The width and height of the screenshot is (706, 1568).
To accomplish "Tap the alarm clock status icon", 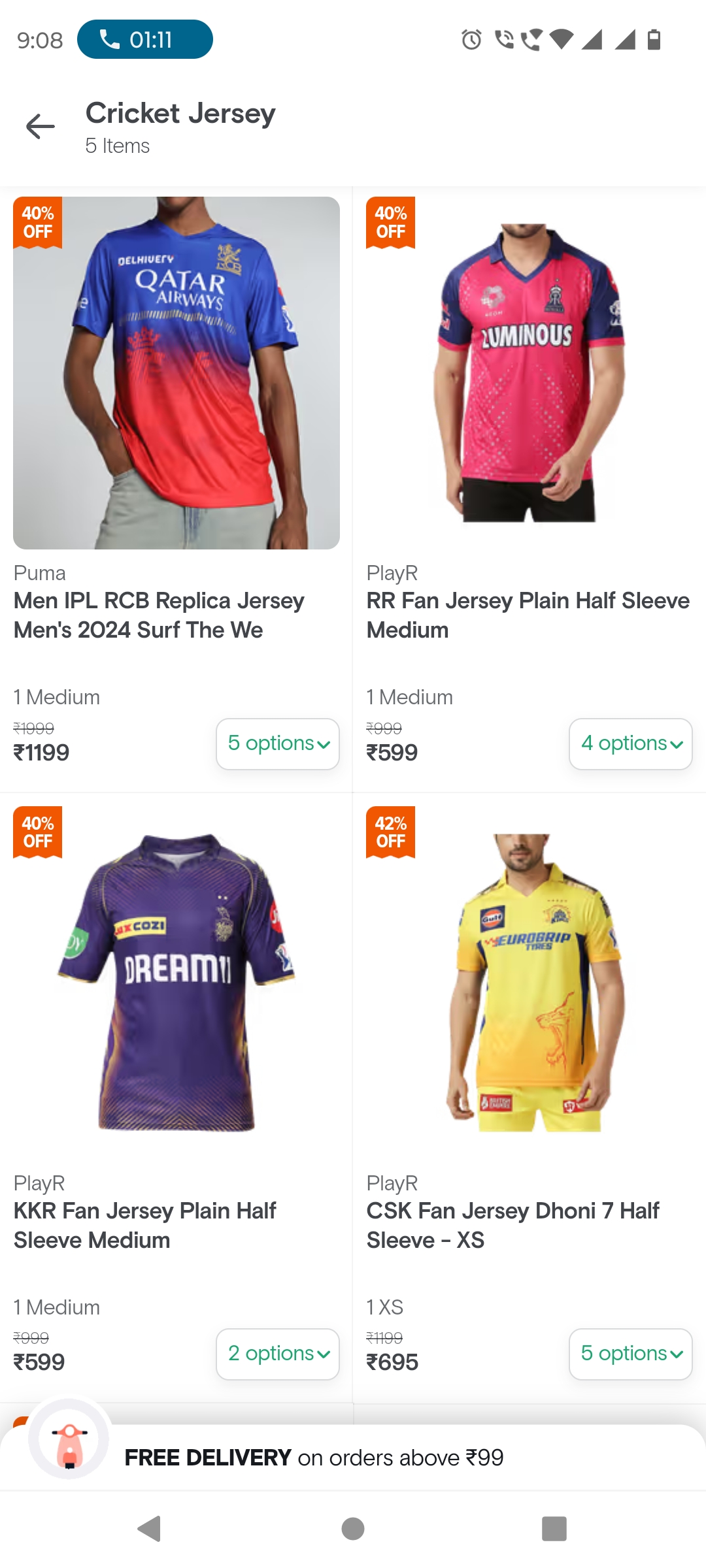I will pyautogui.click(x=471, y=40).
